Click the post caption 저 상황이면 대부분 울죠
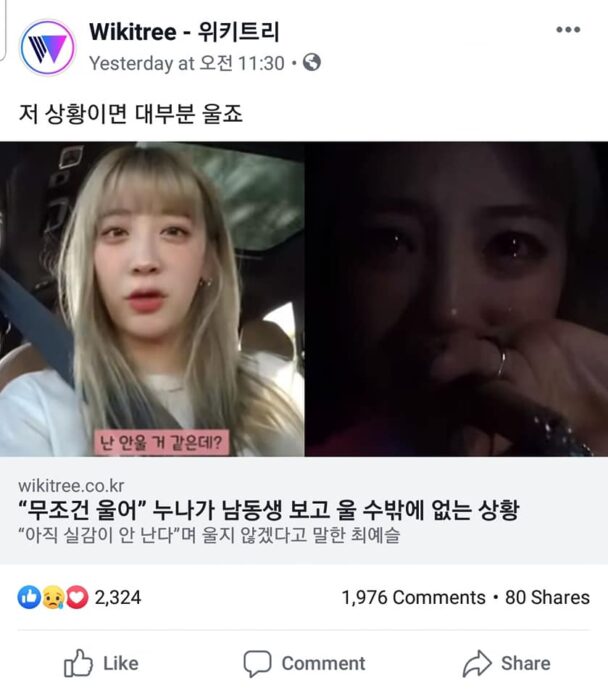The height and width of the screenshot is (696, 608). (131, 114)
